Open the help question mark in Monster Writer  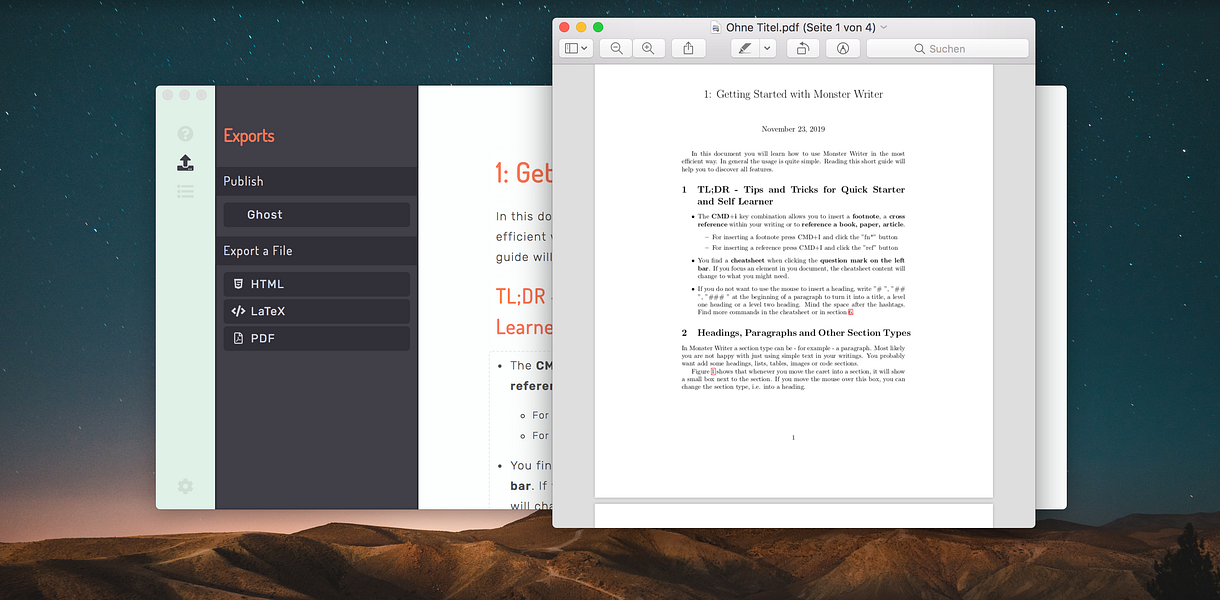185,134
